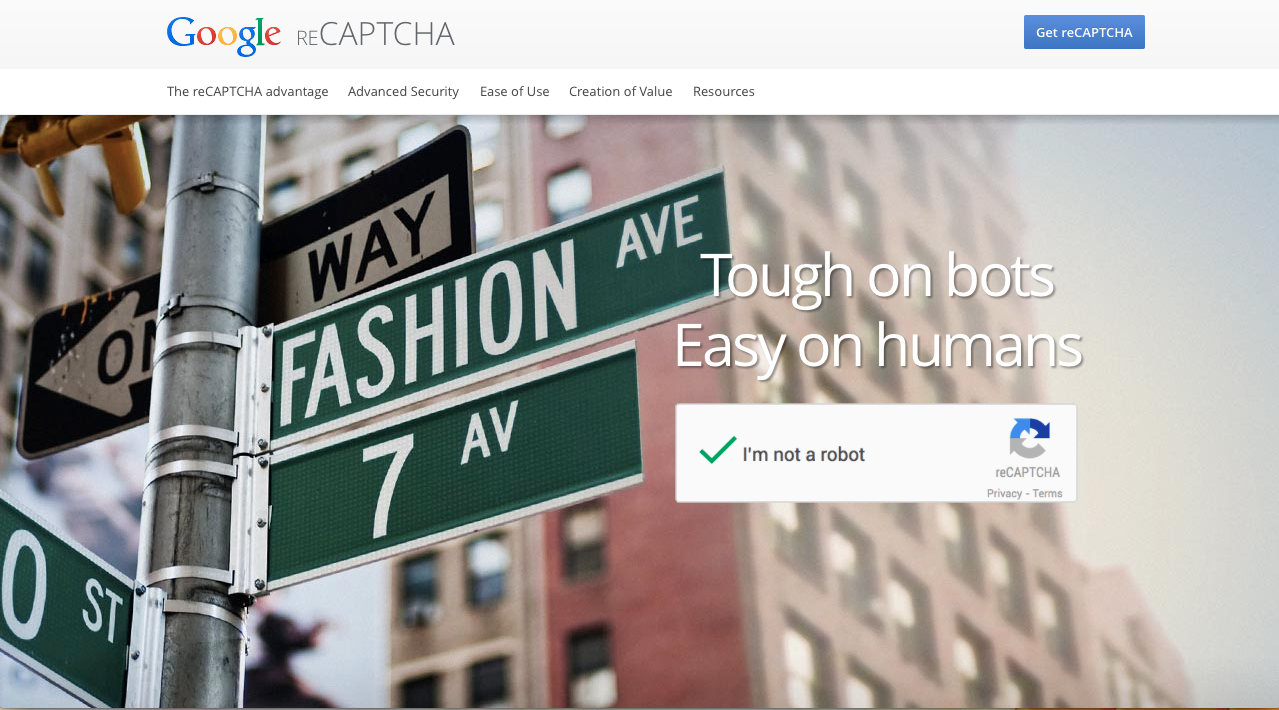Image resolution: width=1279 pixels, height=710 pixels.
Task: Click the reCAPTCHA circular arrows icon
Action: [x=1029, y=439]
